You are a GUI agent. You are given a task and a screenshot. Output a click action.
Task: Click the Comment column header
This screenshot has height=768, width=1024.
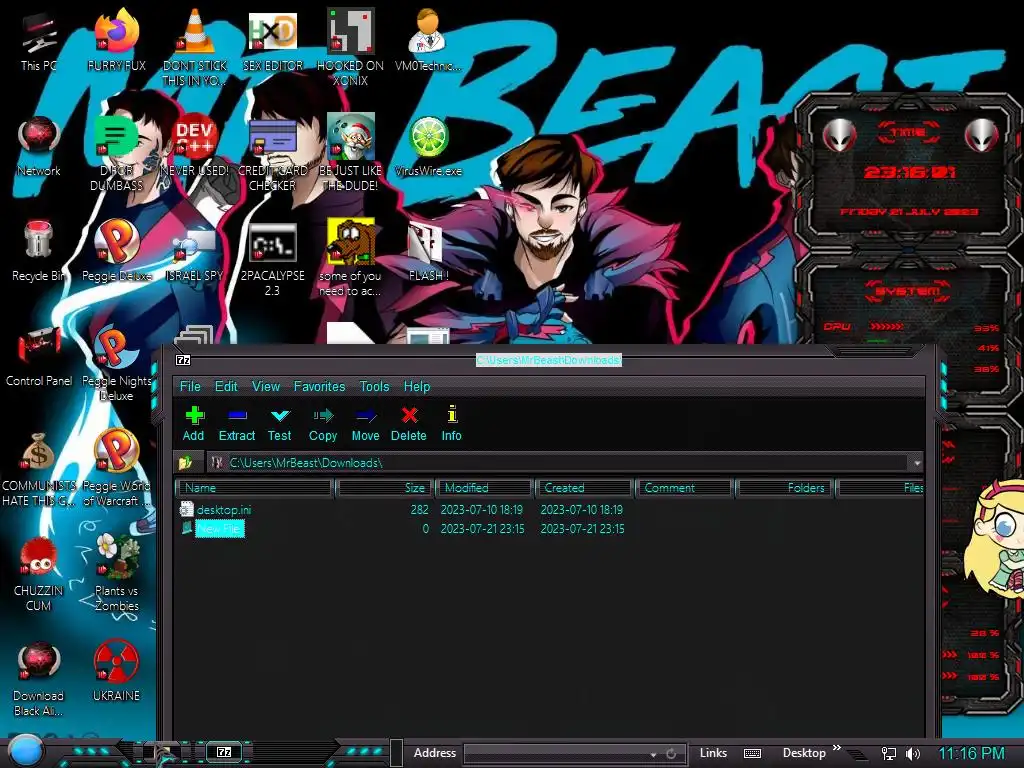coord(685,488)
